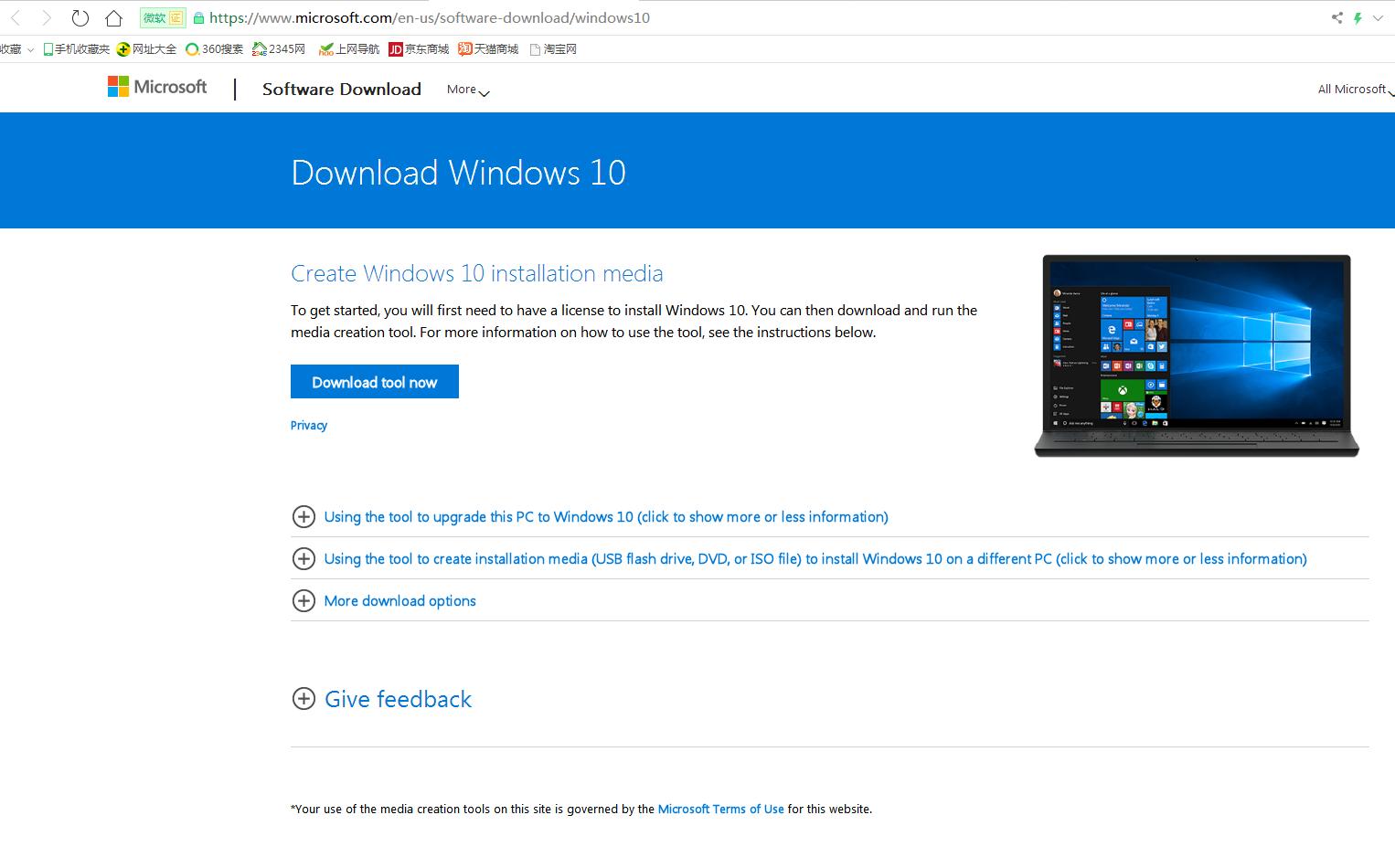Click the green lightning speed-mode icon
The width and height of the screenshot is (1395, 868).
[1358, 17]
